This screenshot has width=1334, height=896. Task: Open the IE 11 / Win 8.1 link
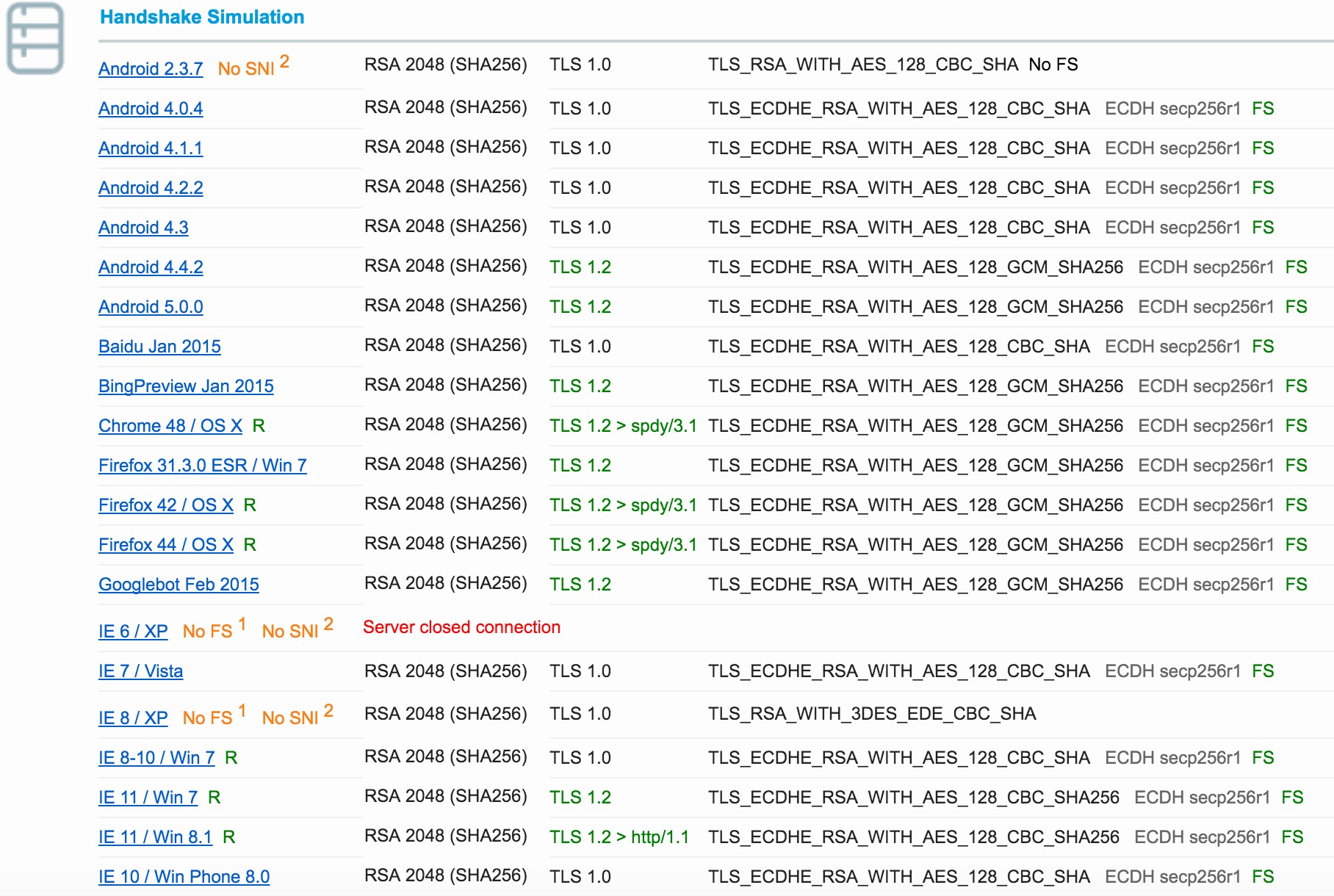click(x=155, y=837)
